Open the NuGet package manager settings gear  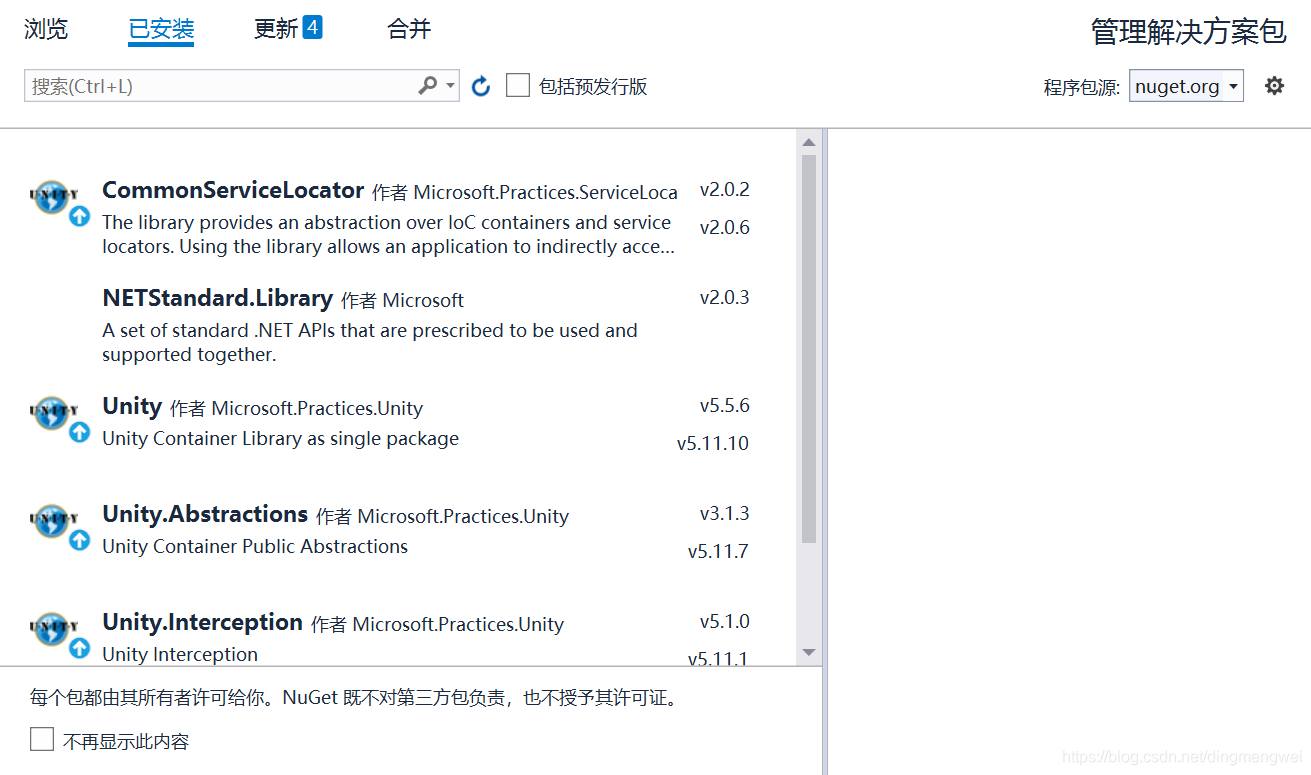pos(1274,85)
